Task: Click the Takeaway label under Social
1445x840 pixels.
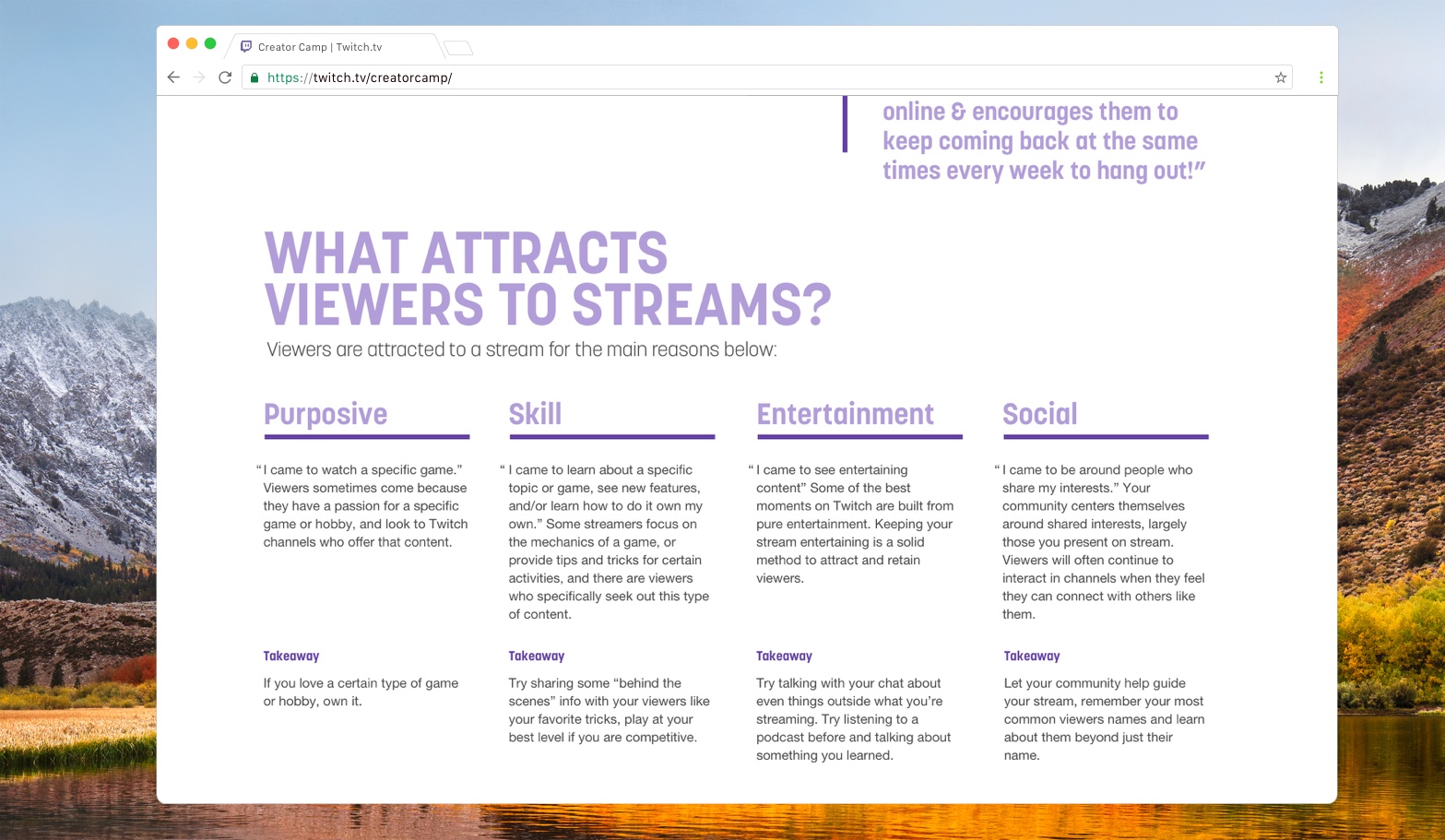Action: click(x=1032, y=656)
